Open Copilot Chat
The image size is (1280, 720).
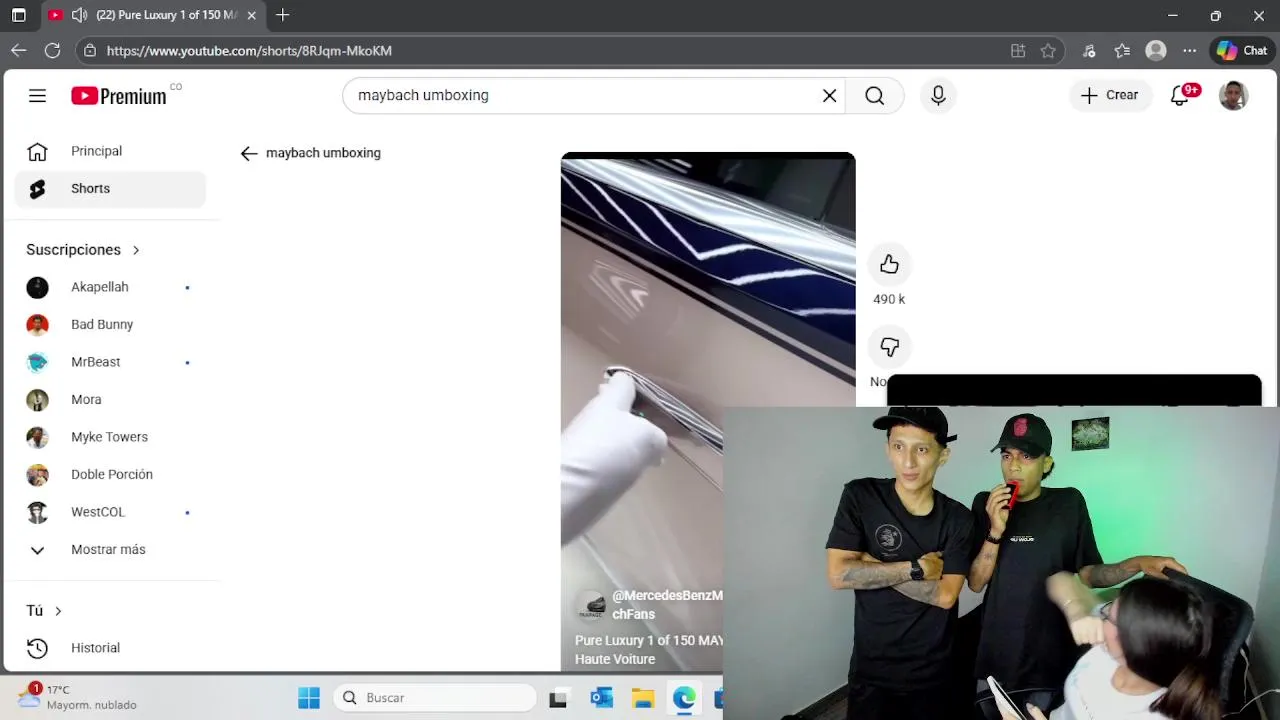[1242, 50]
